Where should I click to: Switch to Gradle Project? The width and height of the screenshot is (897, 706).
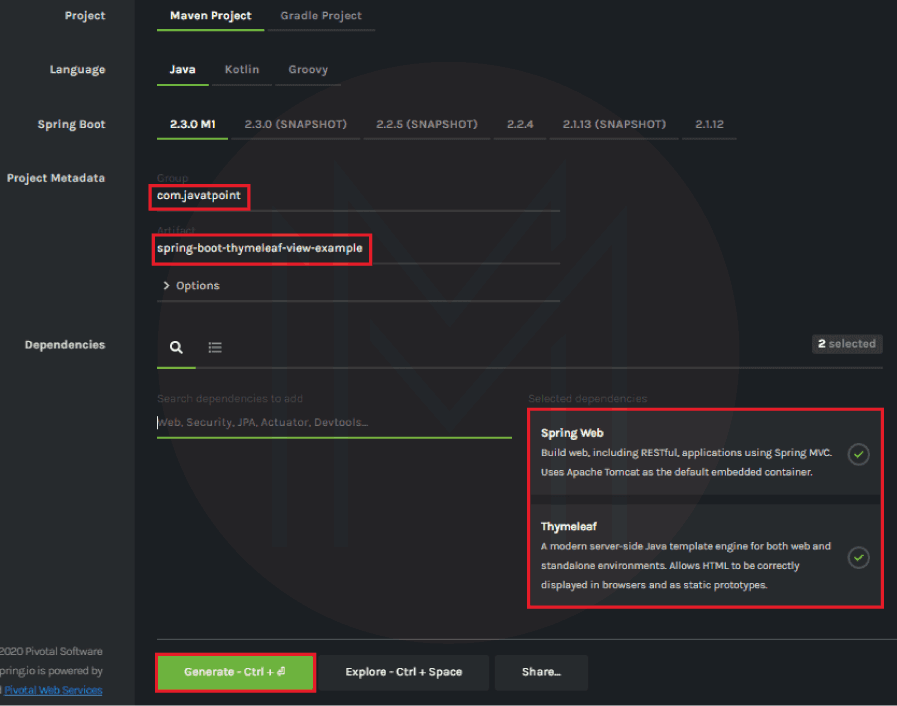(x=321, y=15)
